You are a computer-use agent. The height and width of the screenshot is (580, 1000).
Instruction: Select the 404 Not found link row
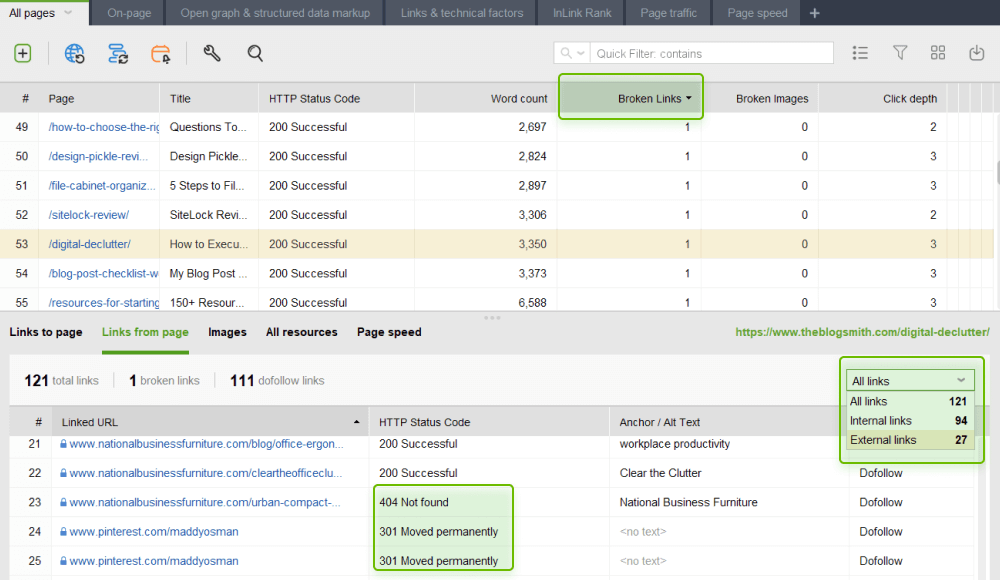click(414, 502)
